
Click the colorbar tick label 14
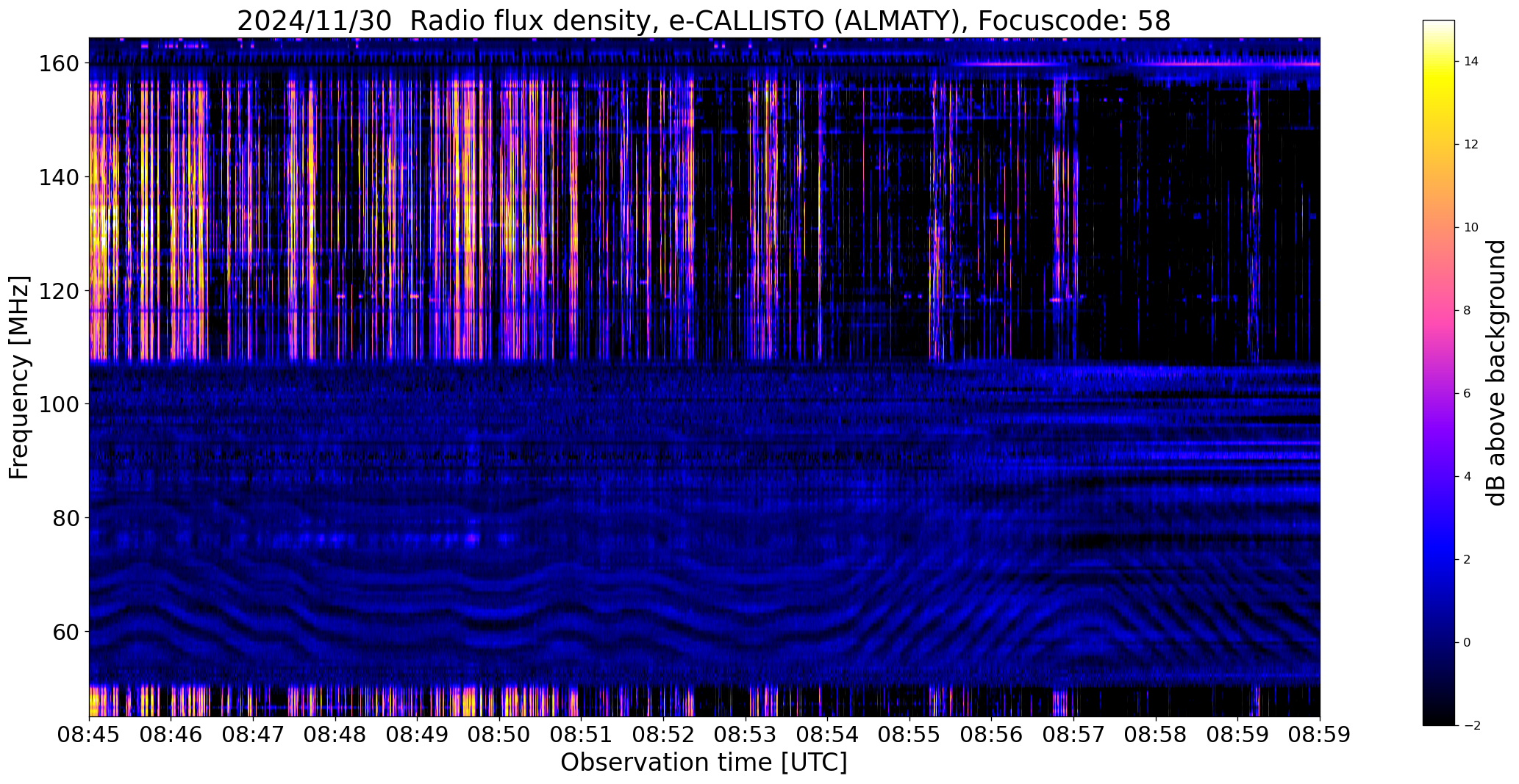click(x=1471, y=62)
